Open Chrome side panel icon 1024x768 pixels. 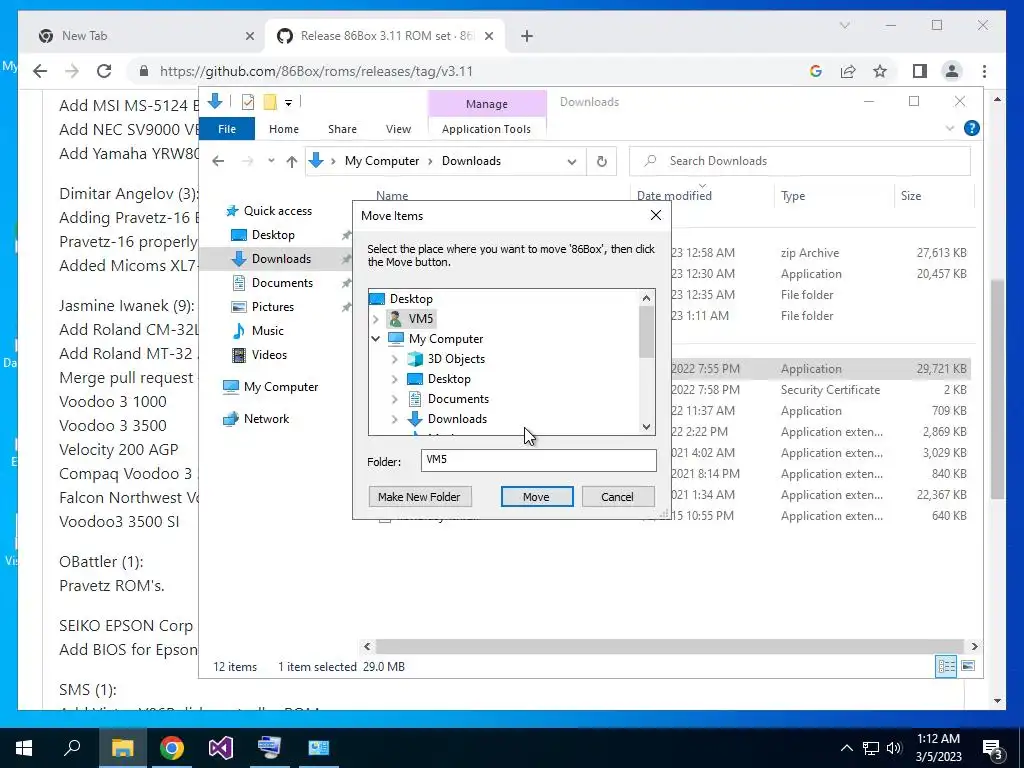pos(920,71)
